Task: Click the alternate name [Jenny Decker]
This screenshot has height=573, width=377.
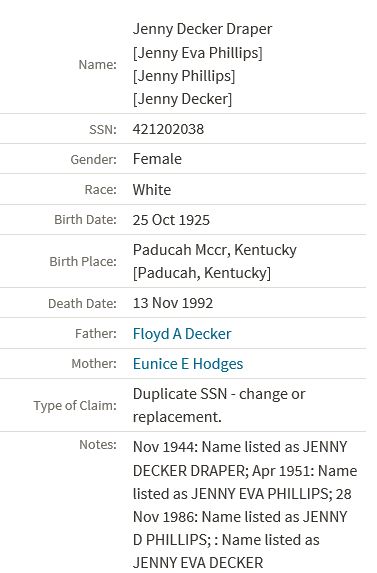Action: (x=182, y=99)
